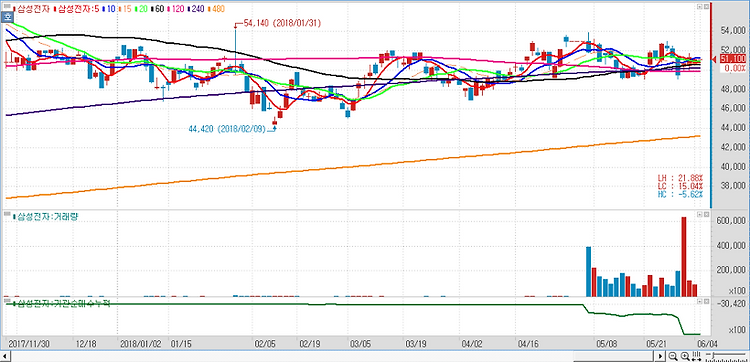This screenshot has height=362, width=750.
Task: Click the 05/21 date axis label
Action: tap(656, 343)
